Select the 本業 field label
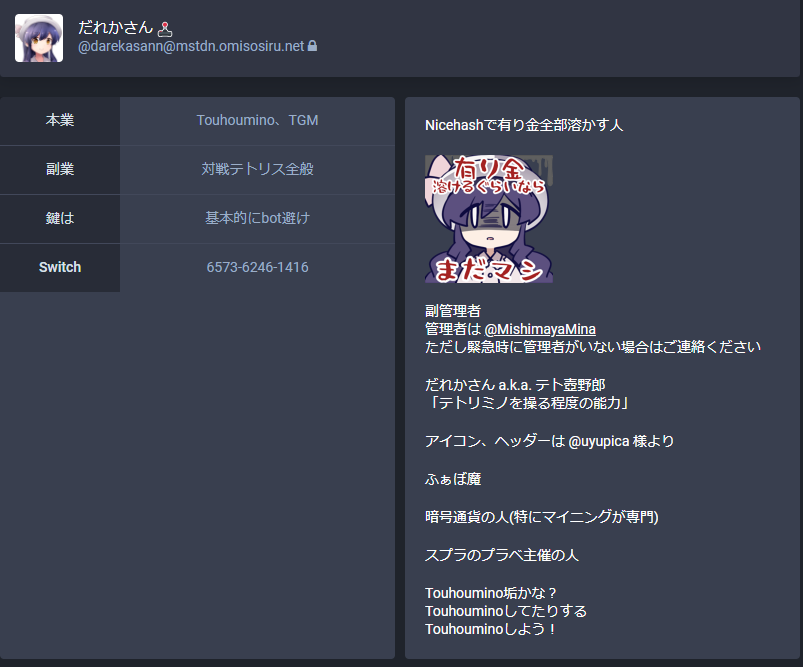Image resolution: width=803 pixels, height=667 pixels. pos(60,120)
